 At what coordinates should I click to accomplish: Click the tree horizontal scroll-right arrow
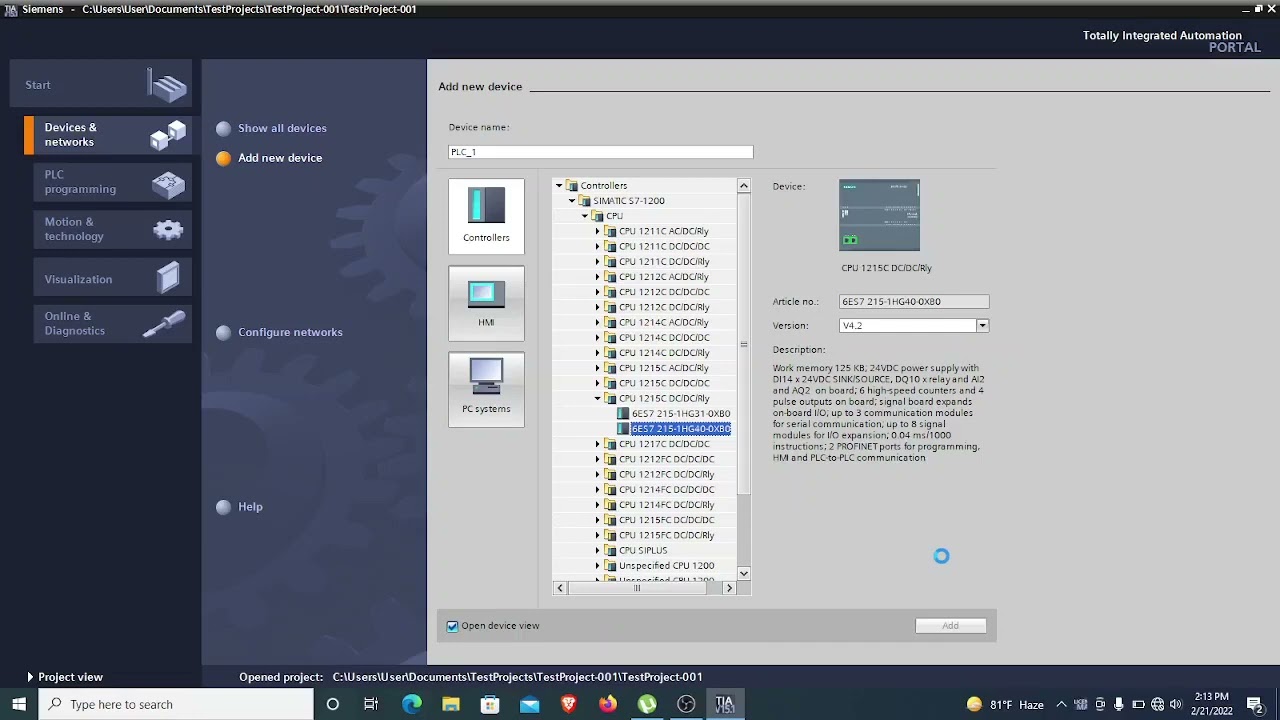pyautogui.click(x=729, y=588)
